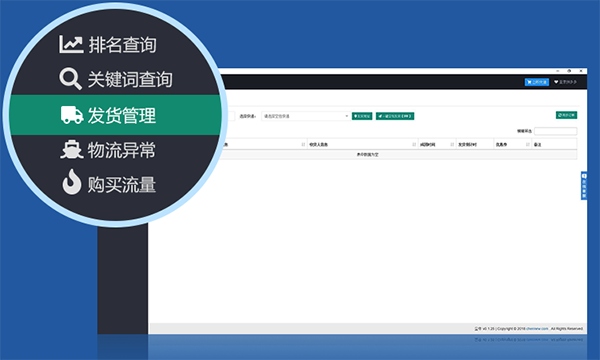Open 物流异常 via its ship icon
The width and height of the screenshot is (600, 360).
coord(72,150)
